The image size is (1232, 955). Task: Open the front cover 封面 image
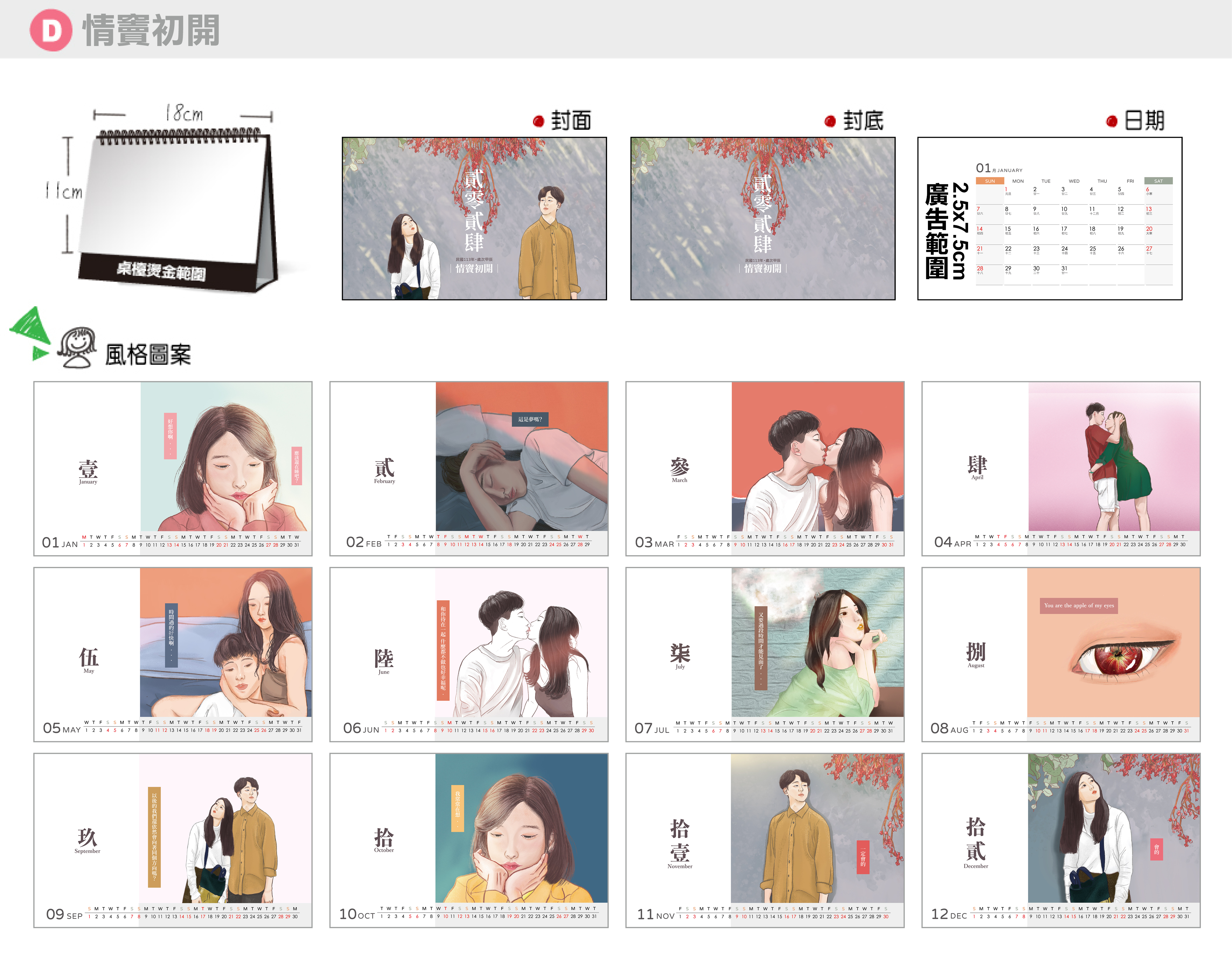[x=474, y=218]
